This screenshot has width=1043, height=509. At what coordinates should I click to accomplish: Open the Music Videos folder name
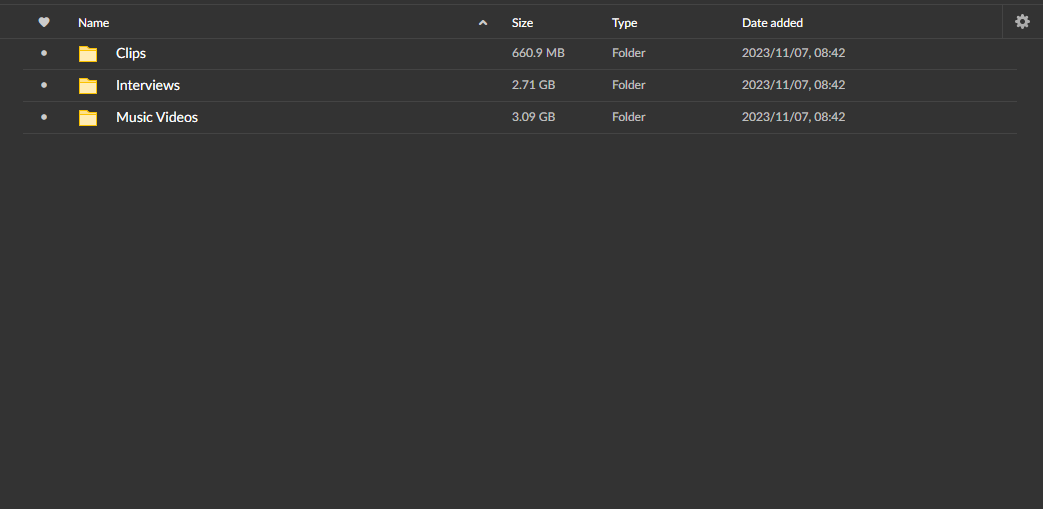(x=157, y=117)
